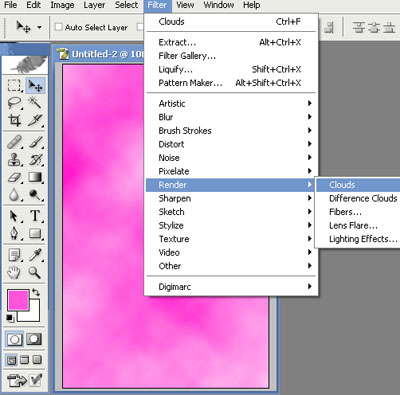This screenshot has width=400, height=395.
Task: Select the Brush tool
Action: (x=35, y=142)
